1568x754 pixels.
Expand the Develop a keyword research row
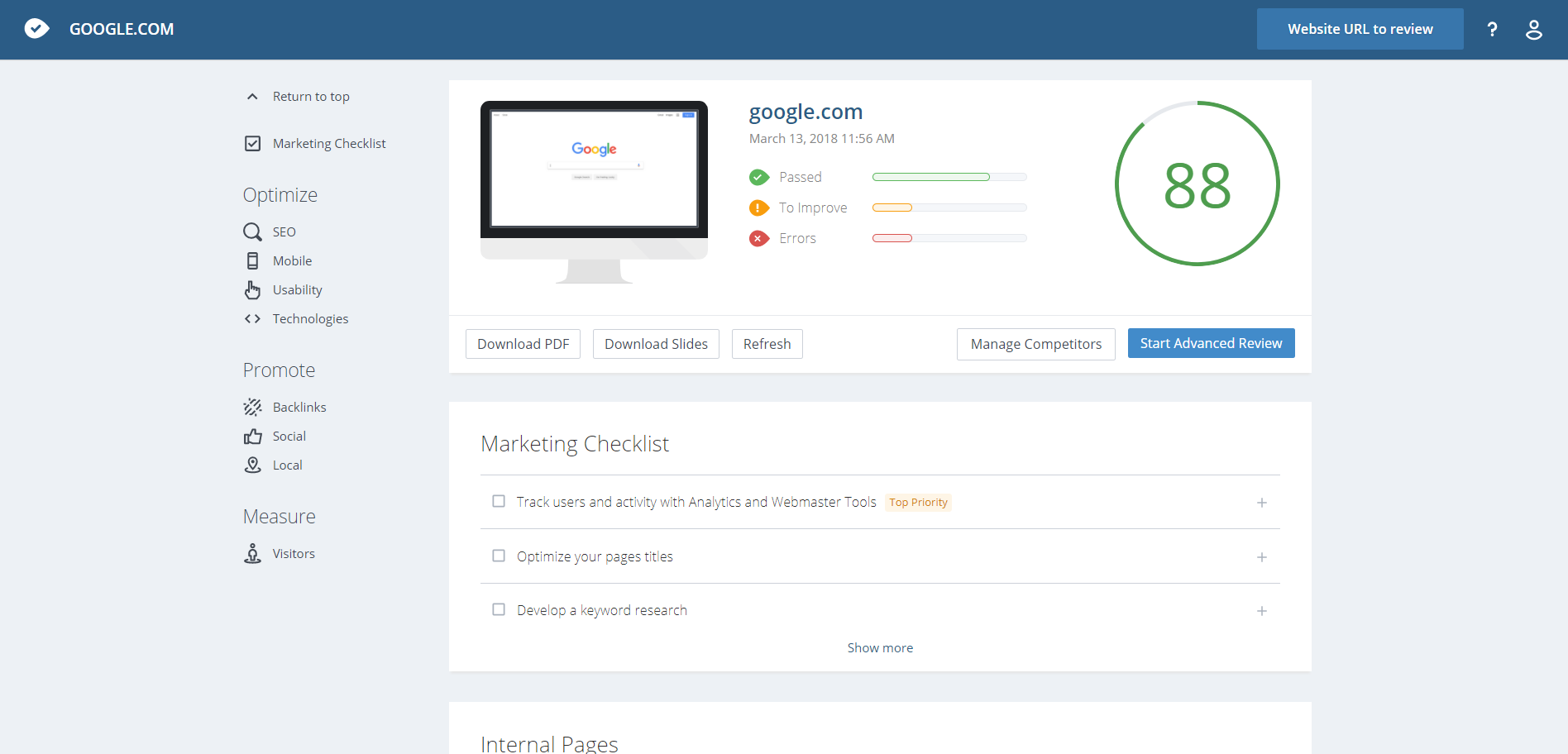[1261, 611]
